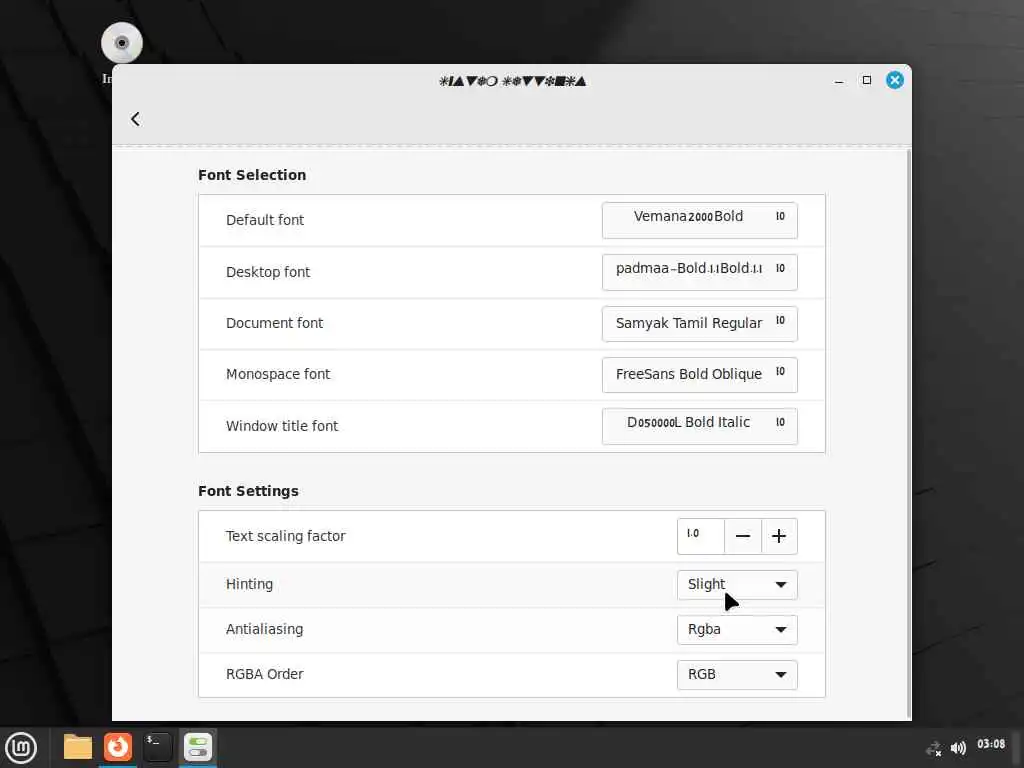Open the Antialiasing dropdown set to Rgba
The height and width of the screenshot is (768, 1024).
[x=737, y=630]
